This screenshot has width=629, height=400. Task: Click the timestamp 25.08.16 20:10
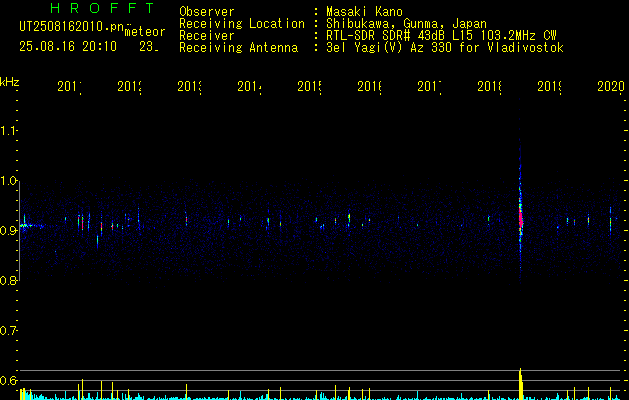(x=68, y=47)
